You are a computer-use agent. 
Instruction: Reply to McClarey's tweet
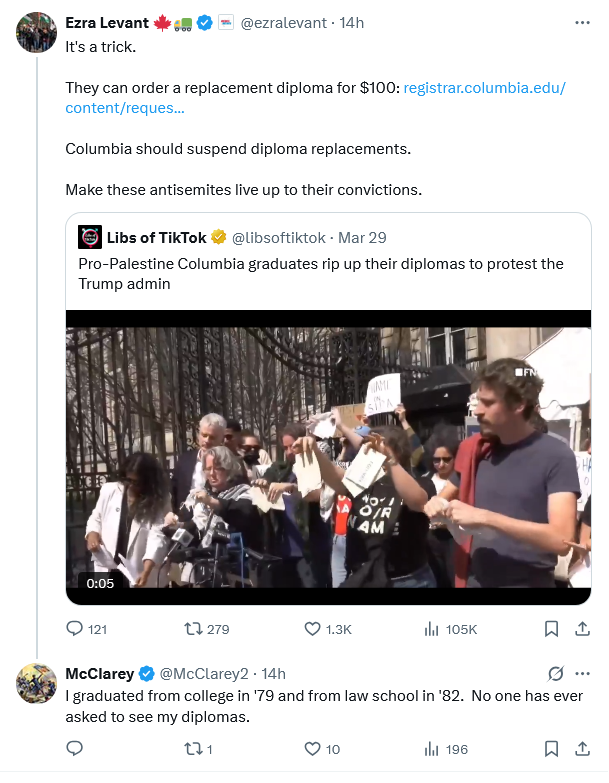(74, 748)
